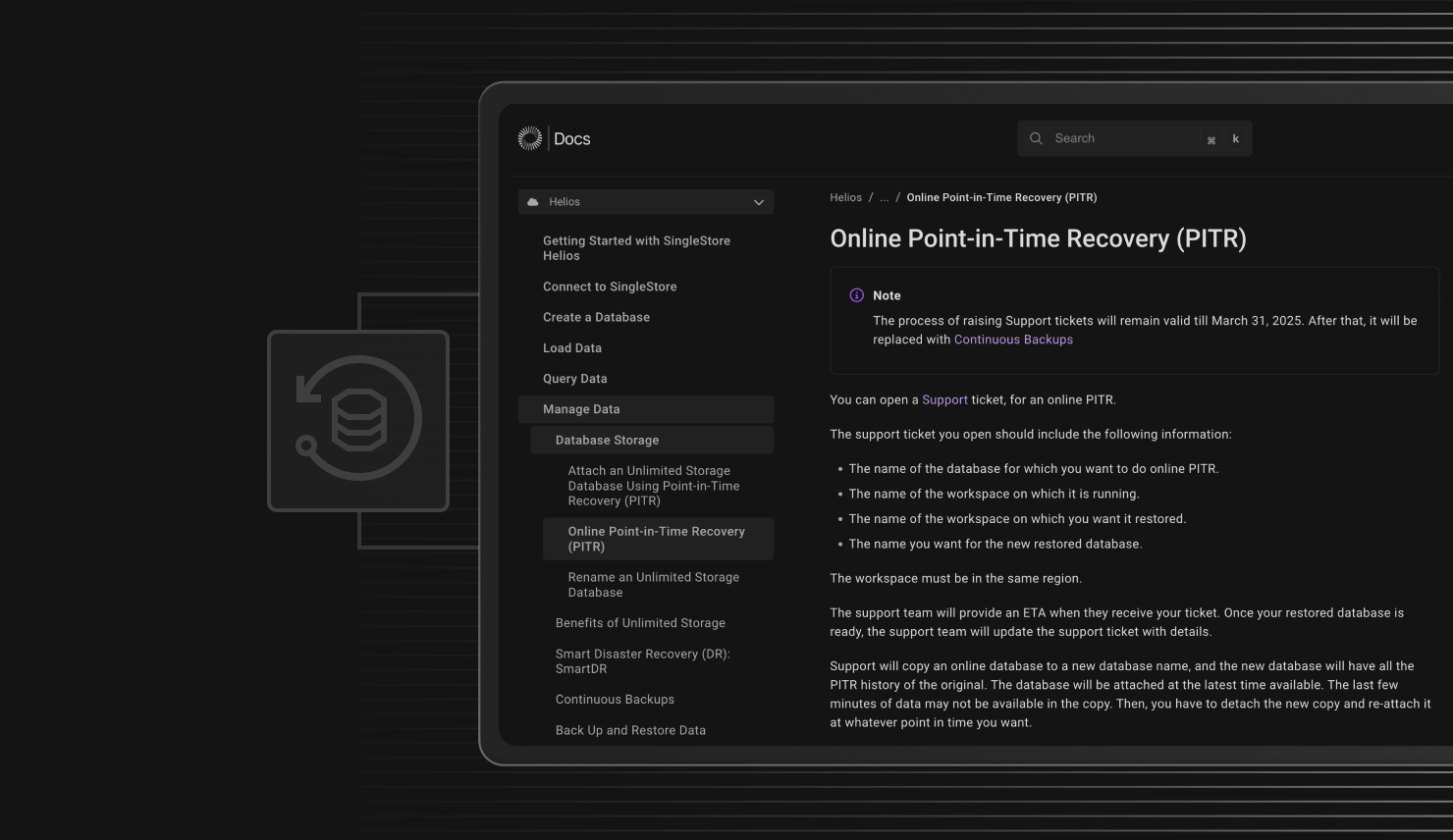Click the Online Point-in-Time Recovery (PITR) heading
Image resolution: width=1453 pixels, height=840 pixels.
pyautogui.click(x=1038, y=238)
